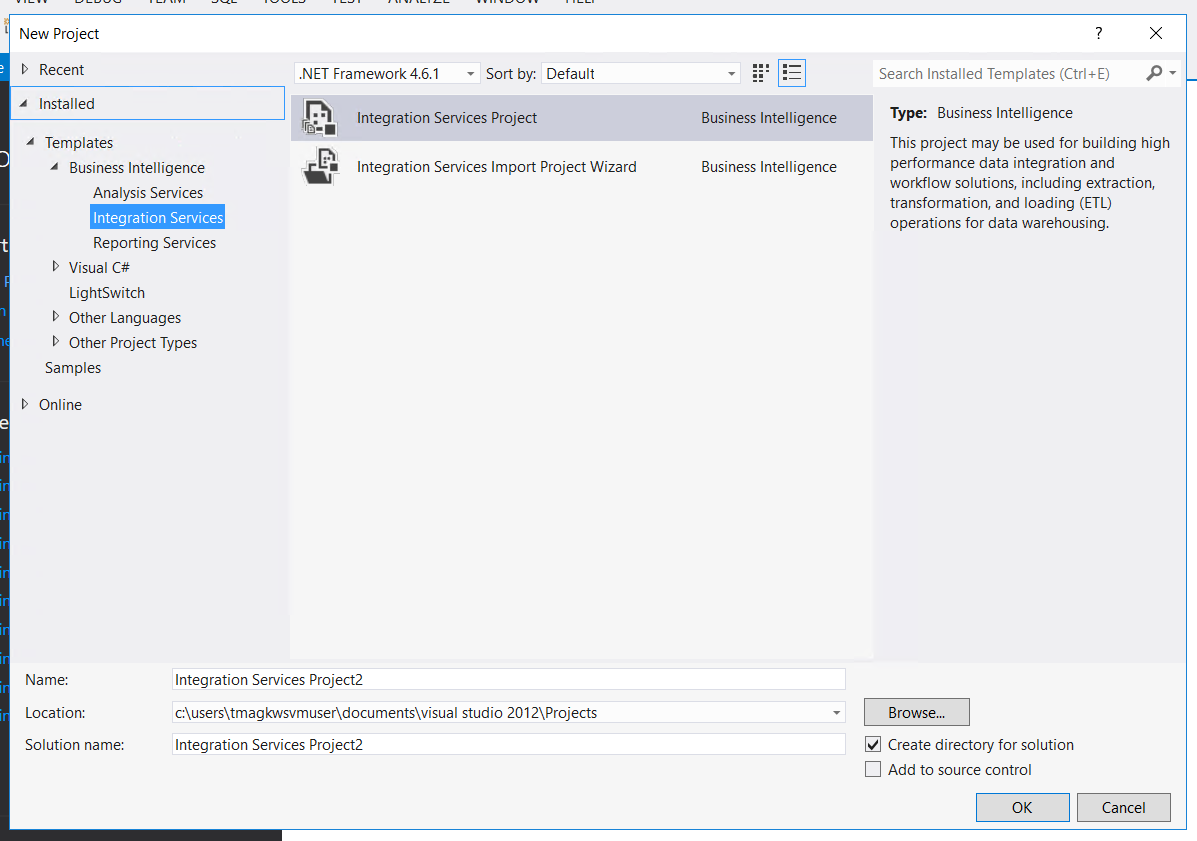Select Visual C# label in tree
The width and height of the screenshot is (1197, 841).
(x=99, y=268)
